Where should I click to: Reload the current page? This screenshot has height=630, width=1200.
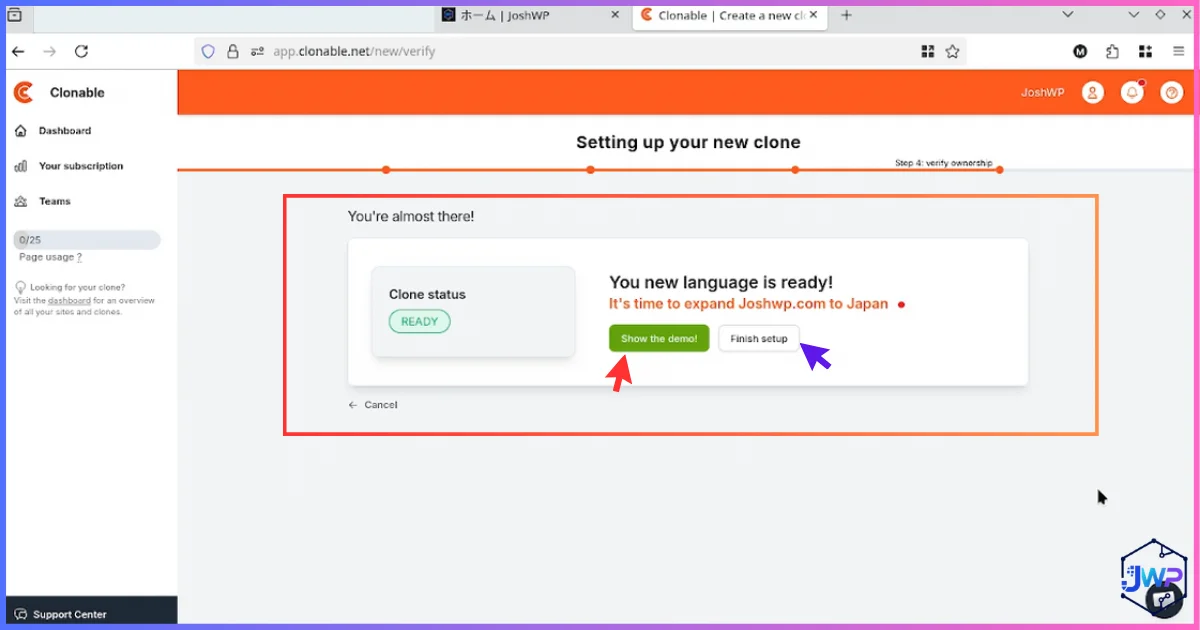(82, 51)
